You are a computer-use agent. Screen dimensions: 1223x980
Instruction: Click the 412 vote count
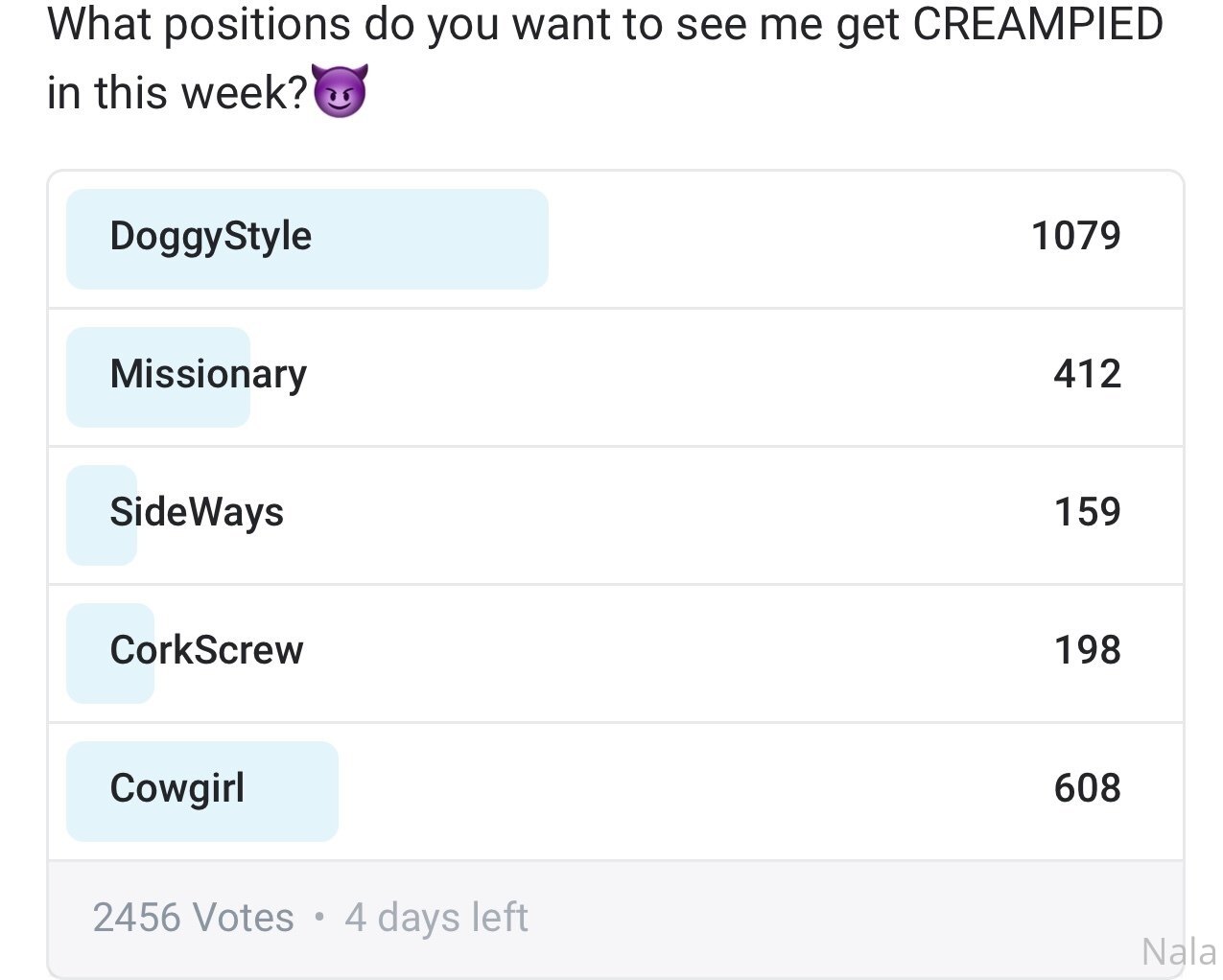1087,374
